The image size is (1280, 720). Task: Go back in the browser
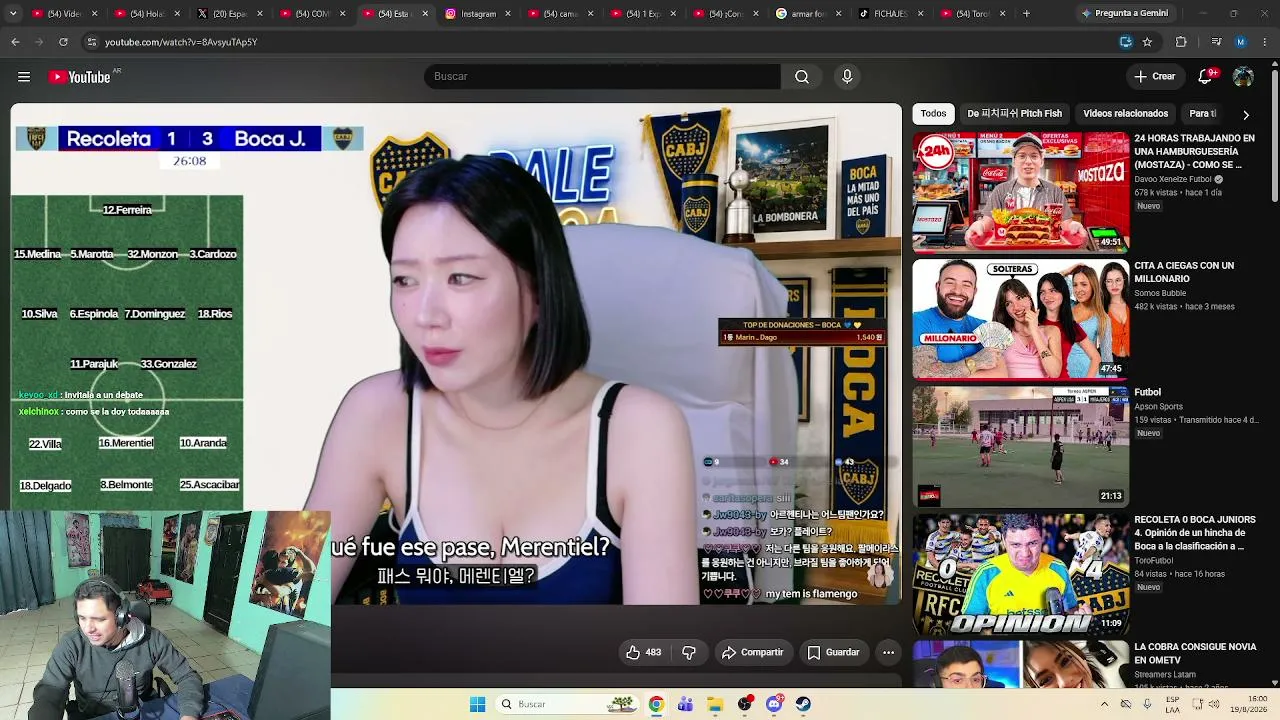pos(15,42)
